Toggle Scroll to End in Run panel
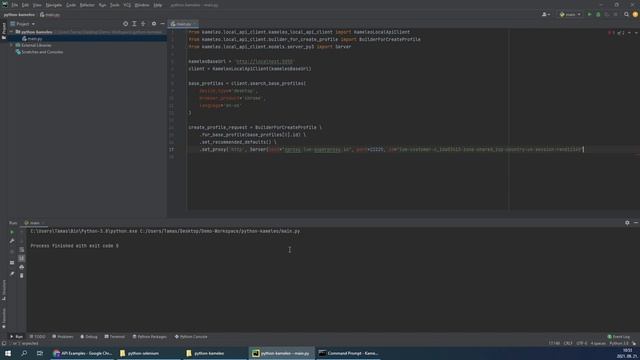 coord(22,258)
